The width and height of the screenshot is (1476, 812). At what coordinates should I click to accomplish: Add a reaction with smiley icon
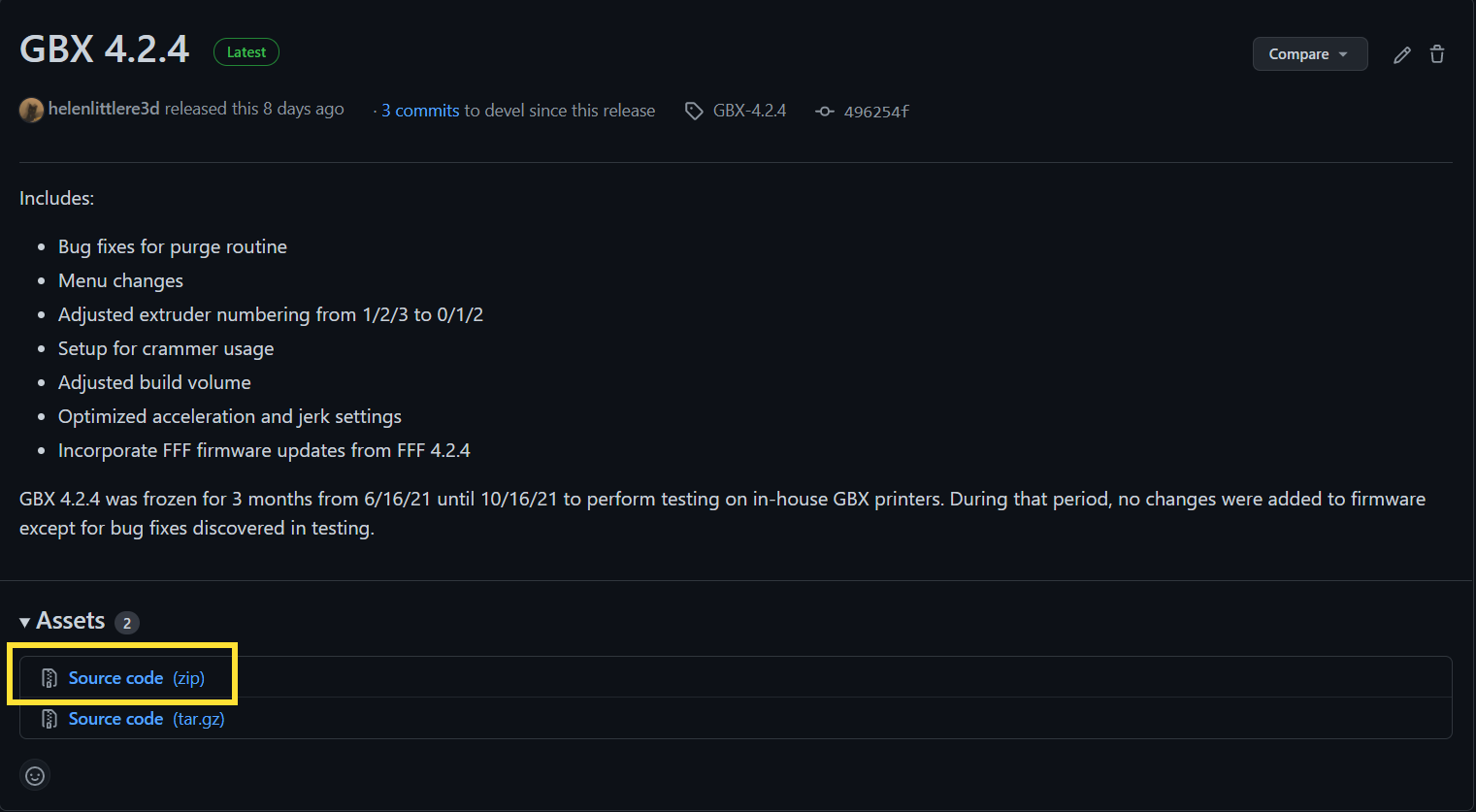coord(35,775)
